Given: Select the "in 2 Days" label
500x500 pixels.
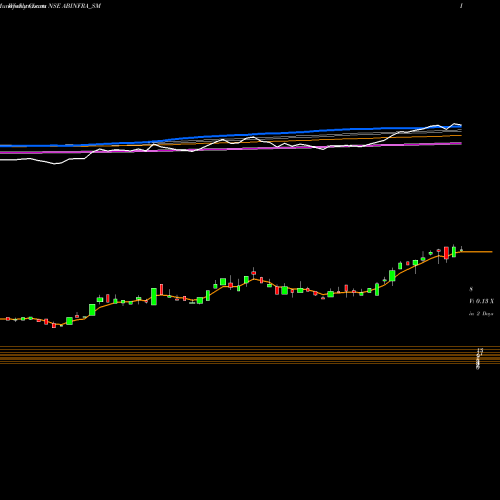Looking at the screenshot, I should click(481, 314).
